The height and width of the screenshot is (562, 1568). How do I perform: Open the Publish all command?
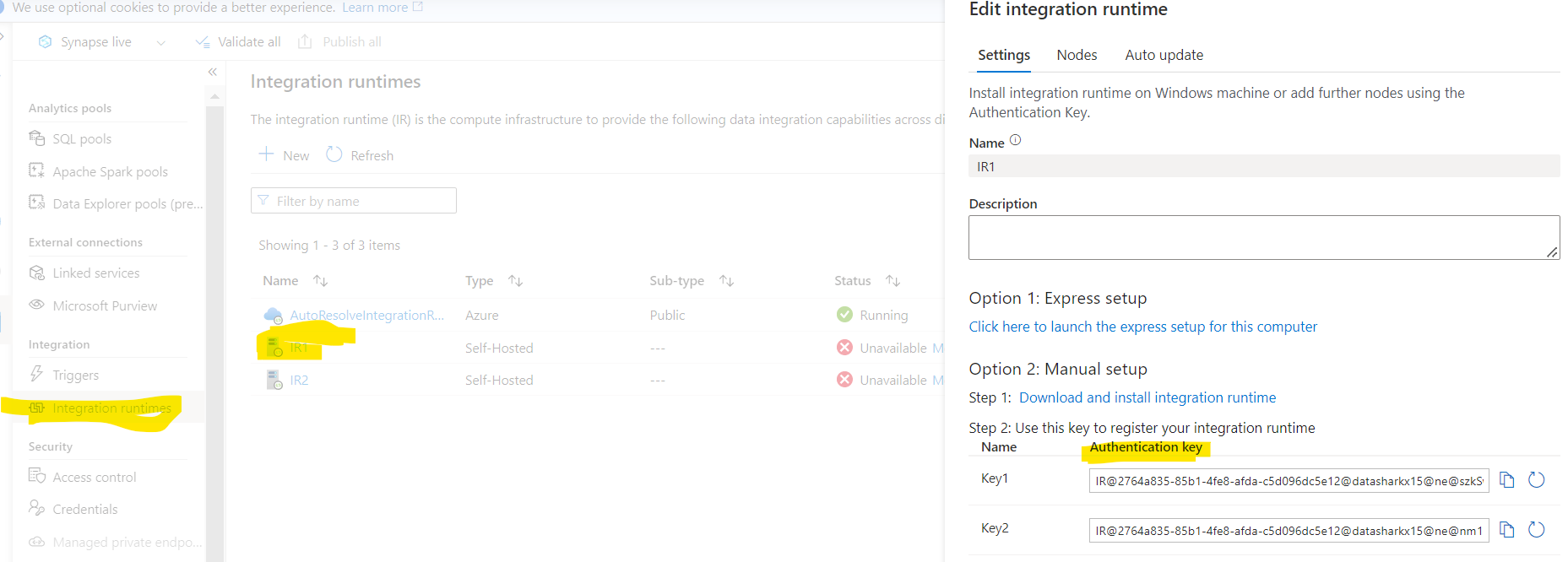(340, 41)
